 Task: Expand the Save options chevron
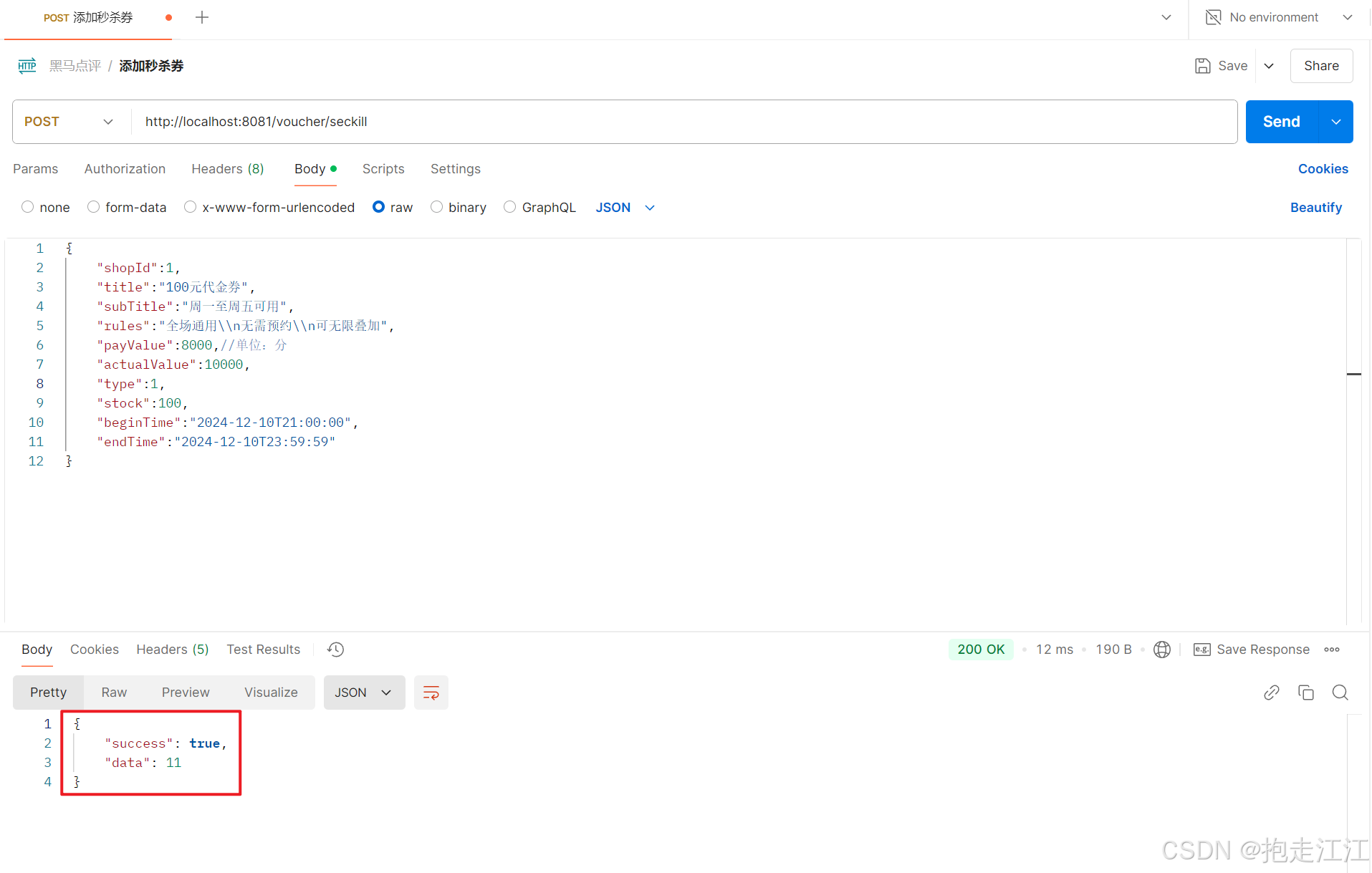1269,66
